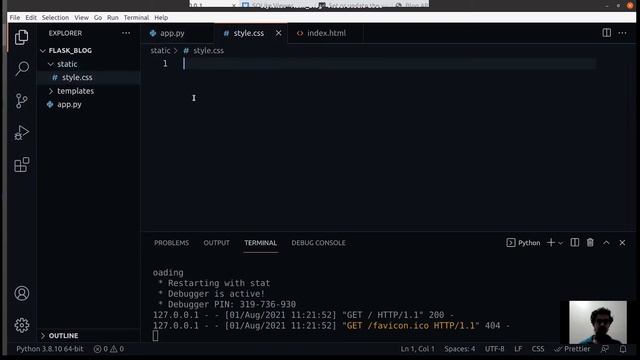Open the Edit menu
640x360 pixels.
click(31, 18)
